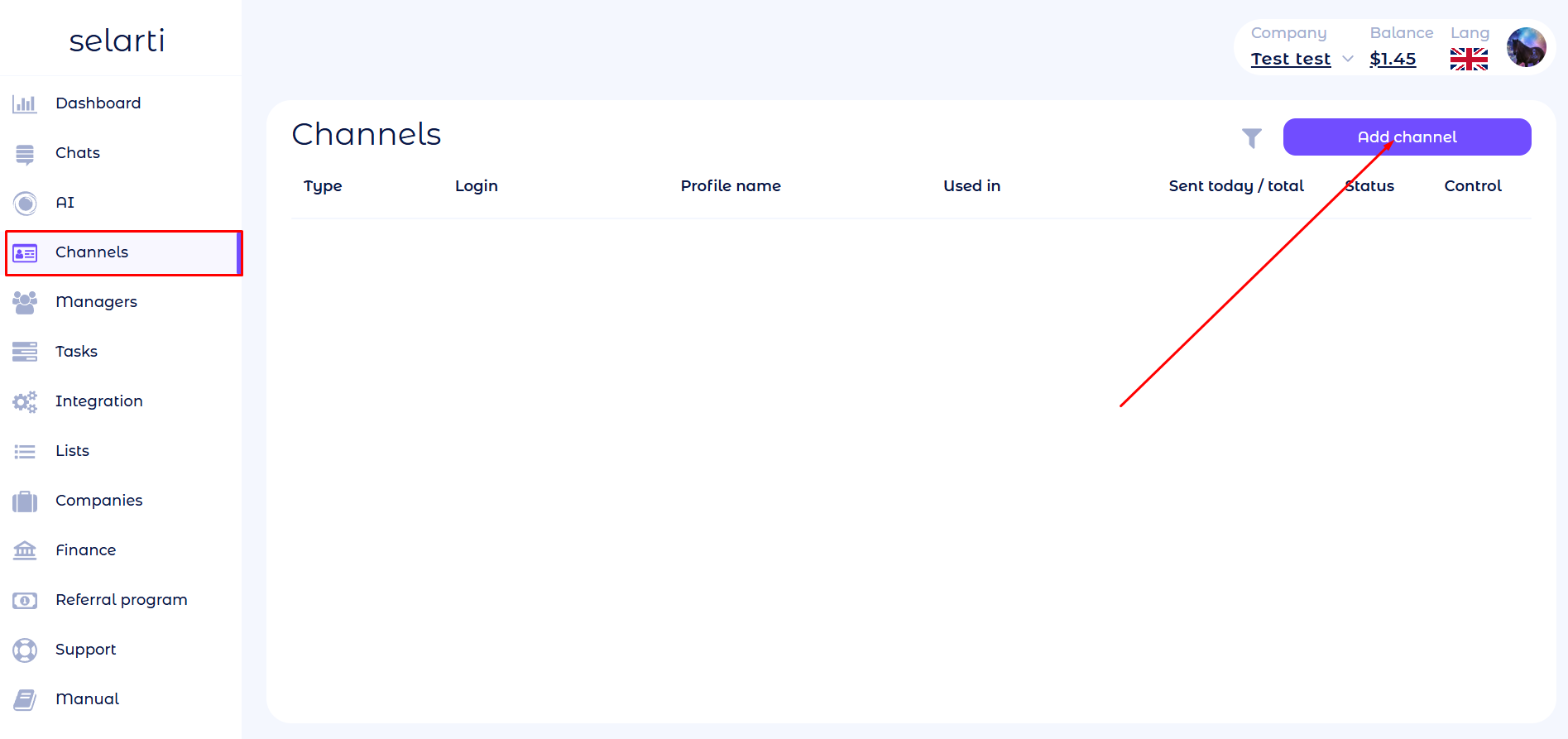Image resolution: width=1568 pixels, height=739 pixels.
Task: Open the channel filter funnel icon
Action: coord(1251,138)
